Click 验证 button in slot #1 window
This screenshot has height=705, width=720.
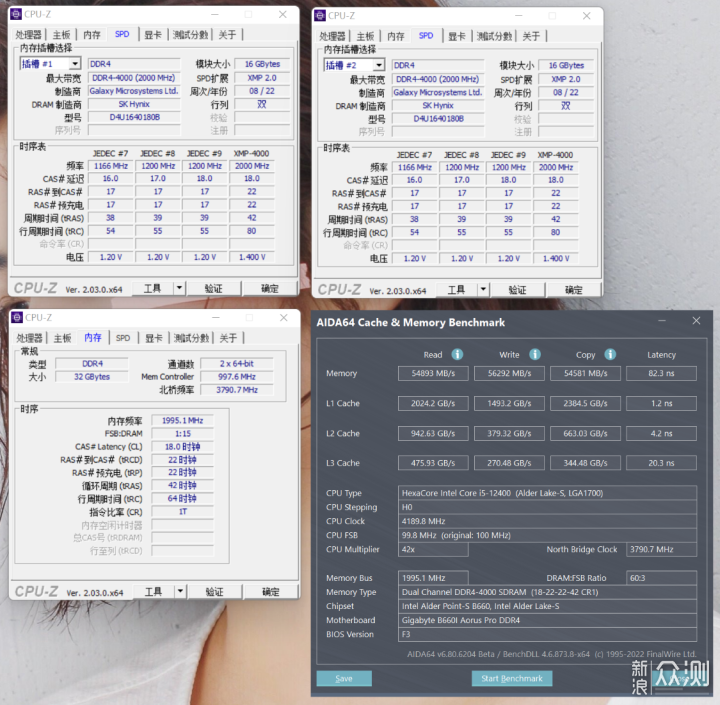click(214, 288)
